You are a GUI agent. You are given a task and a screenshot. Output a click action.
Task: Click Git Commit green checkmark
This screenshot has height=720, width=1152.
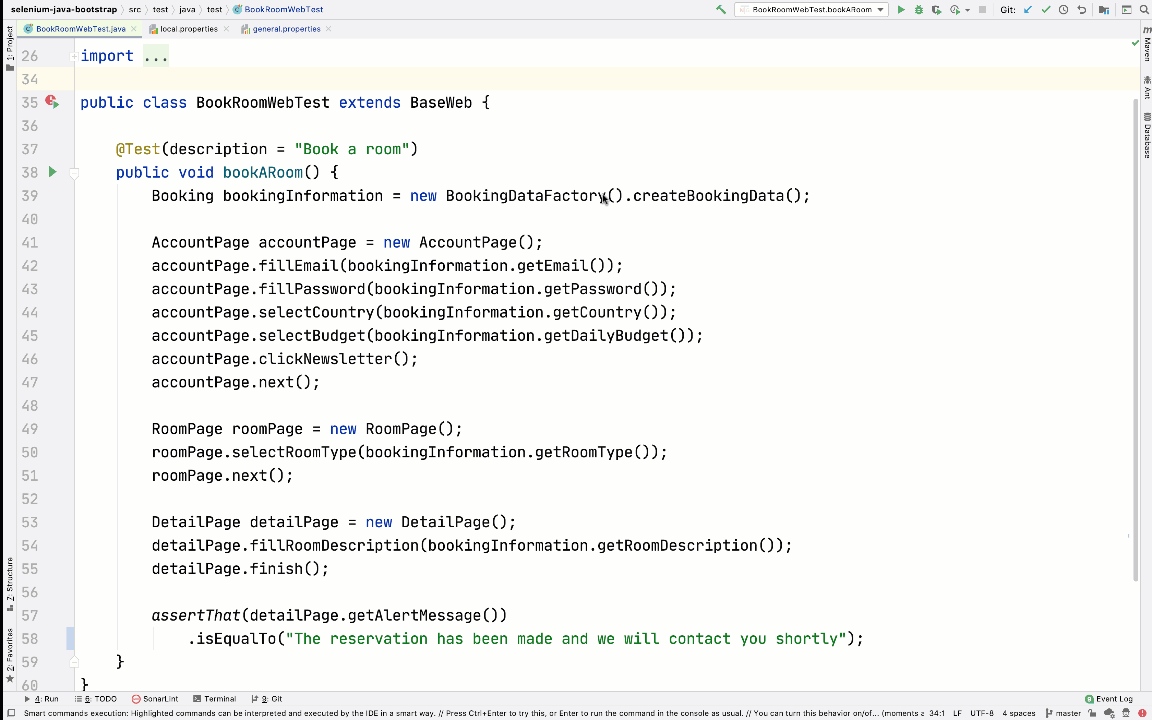[1045, 10]
